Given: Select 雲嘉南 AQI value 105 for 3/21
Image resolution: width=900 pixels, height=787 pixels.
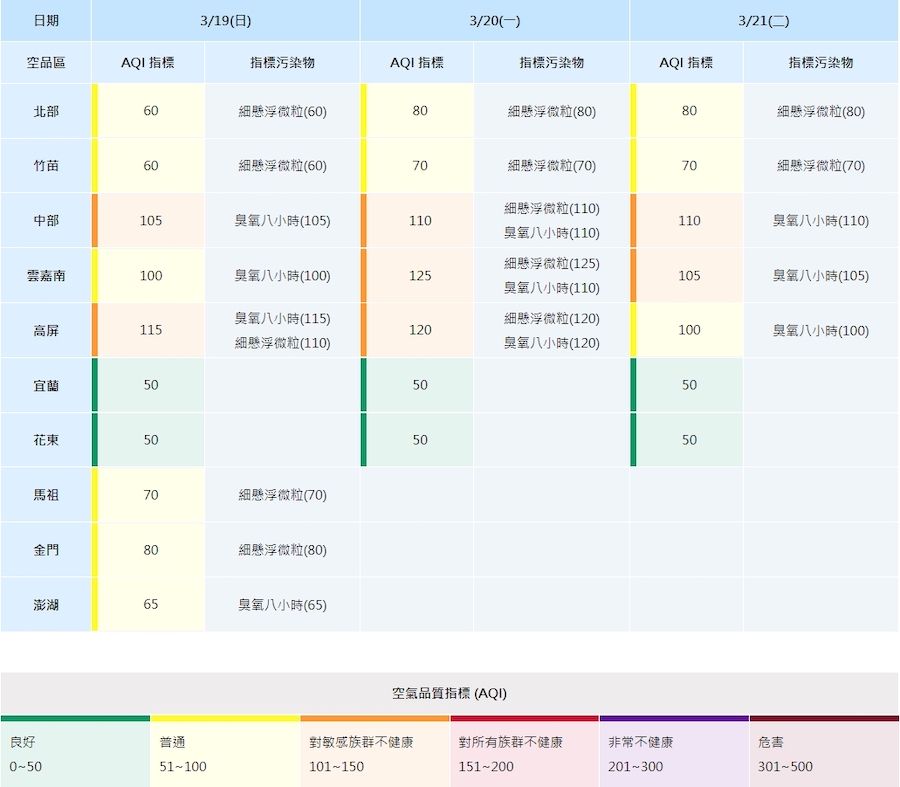Looking at the screenshot, I should [x=689, y=276].
